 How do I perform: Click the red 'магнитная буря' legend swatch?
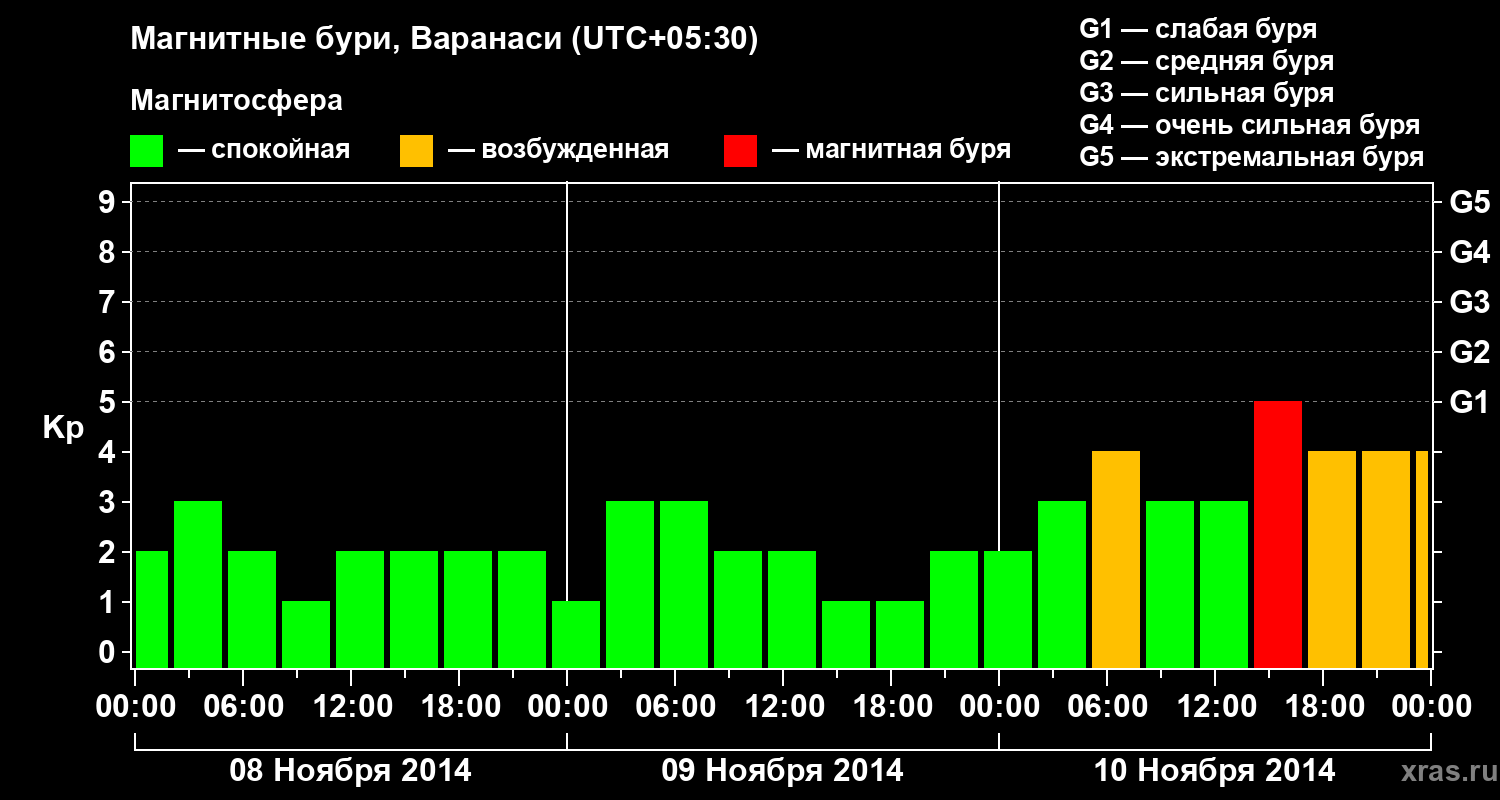click(x=741, y=151)
